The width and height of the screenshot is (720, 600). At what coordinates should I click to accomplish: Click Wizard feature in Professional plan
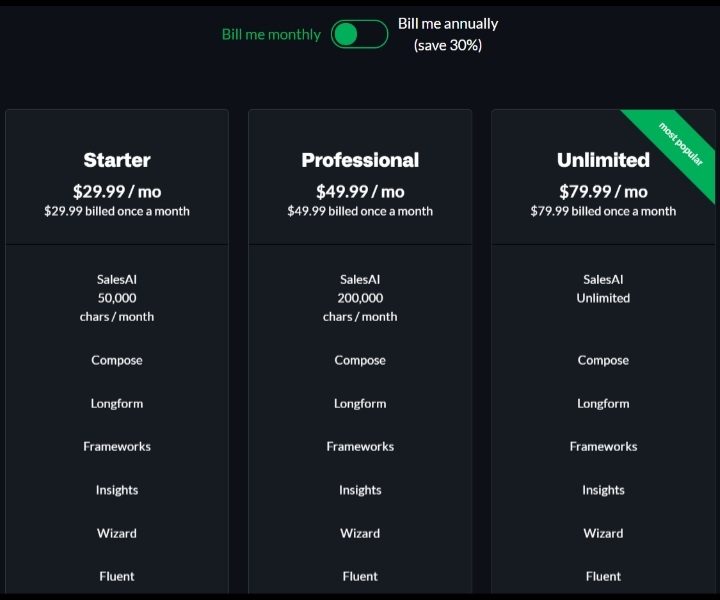click(360, 533)
